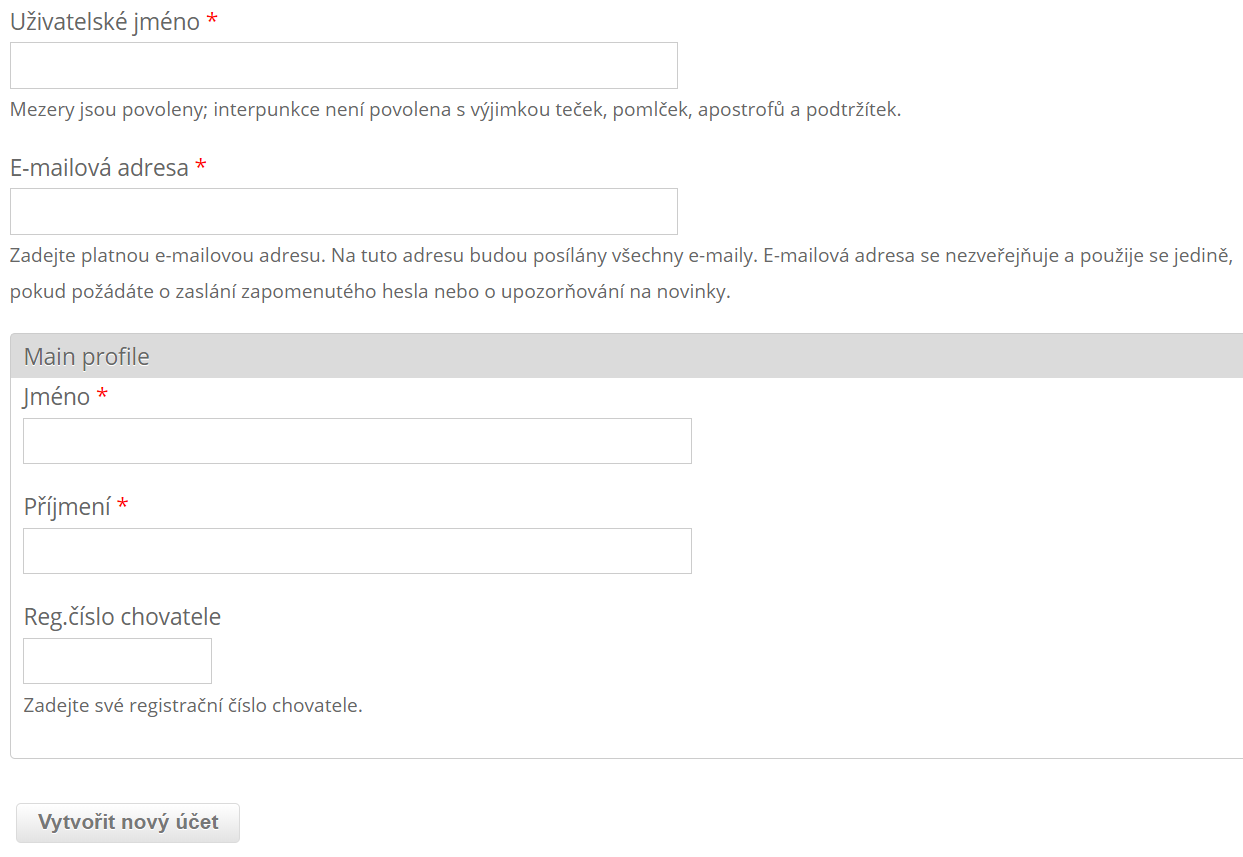The width and height of the screenshot is (1243, 857).
Task: Focus the E-mailová adresa input box
Action: click(x=343, y=212)
